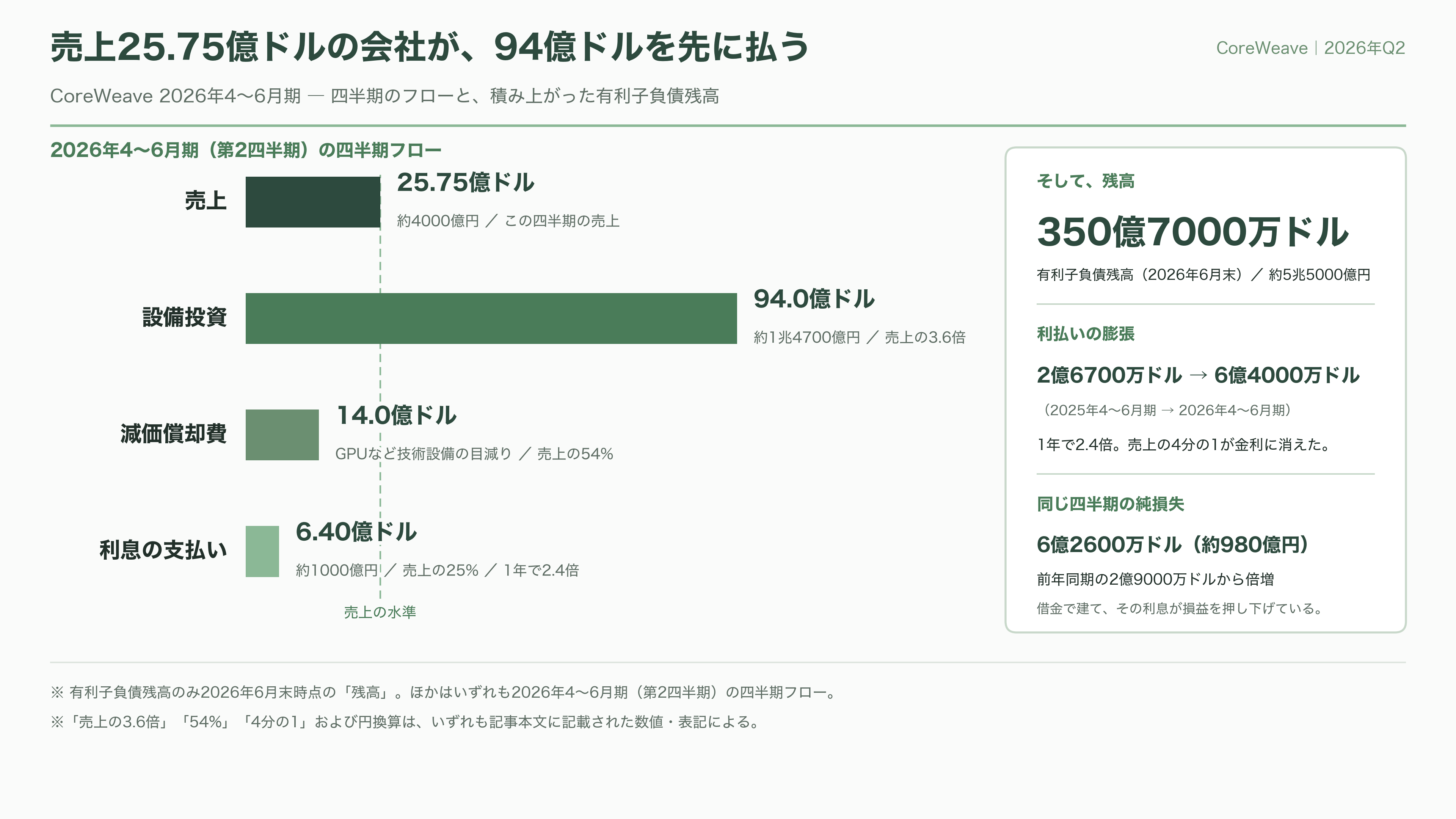Click the note '約1000億円 ／ 売上の25% ／ 1年で2.4倍'
1456x819 pixels.
click(438, 570)
